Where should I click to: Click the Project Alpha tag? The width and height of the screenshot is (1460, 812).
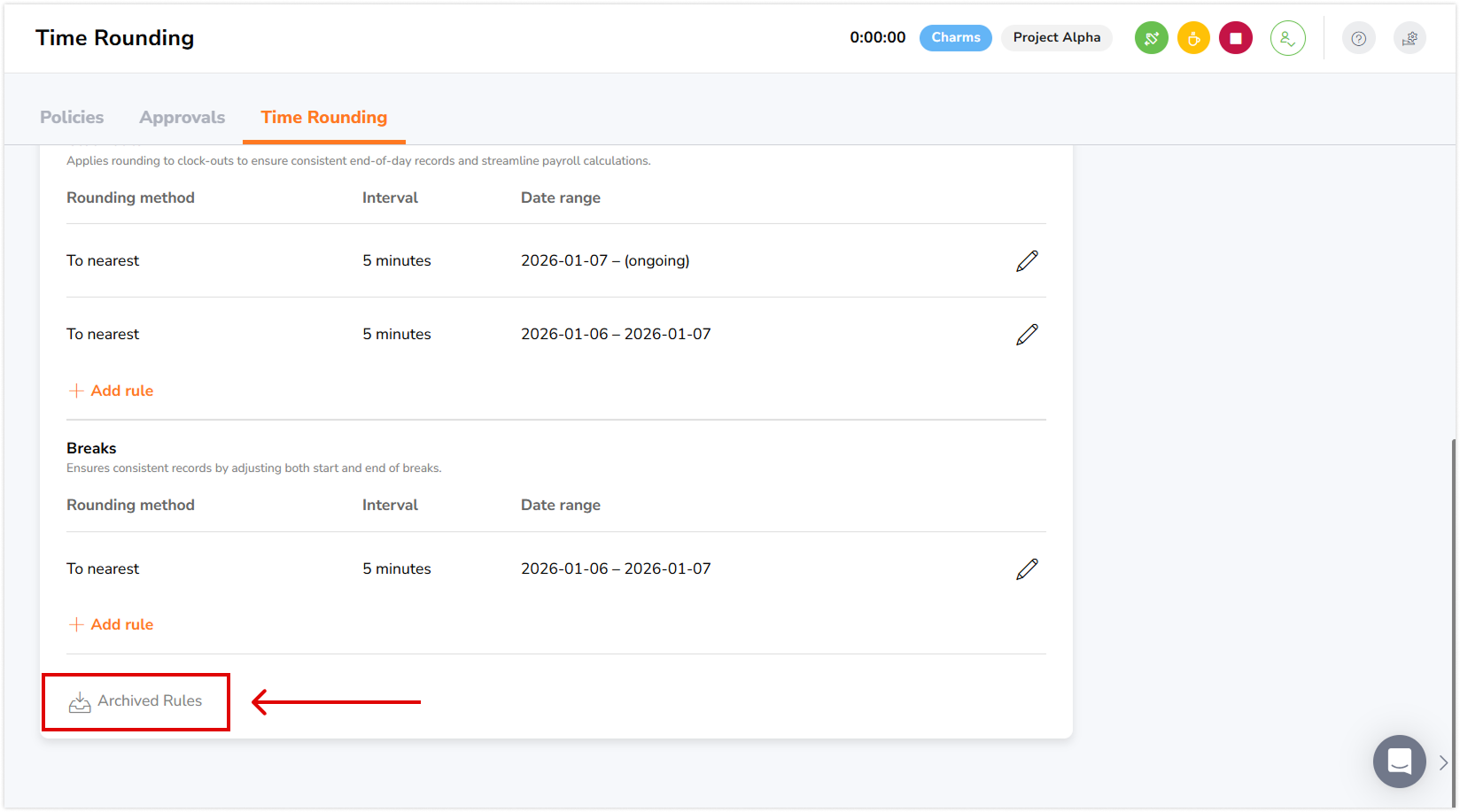click(x=1056, y=37)
